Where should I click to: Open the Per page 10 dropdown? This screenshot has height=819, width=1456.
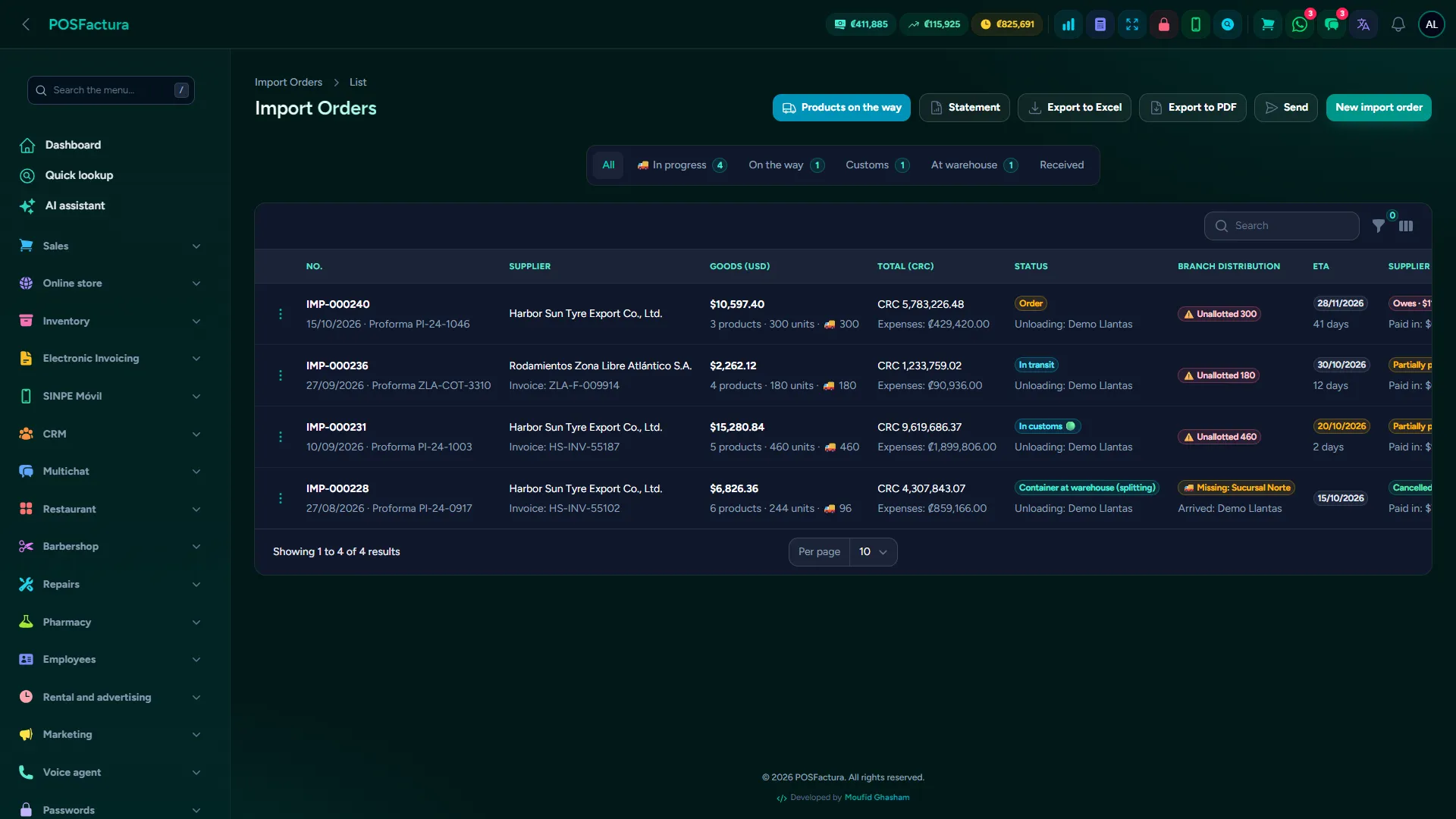[x=873, y=552]
